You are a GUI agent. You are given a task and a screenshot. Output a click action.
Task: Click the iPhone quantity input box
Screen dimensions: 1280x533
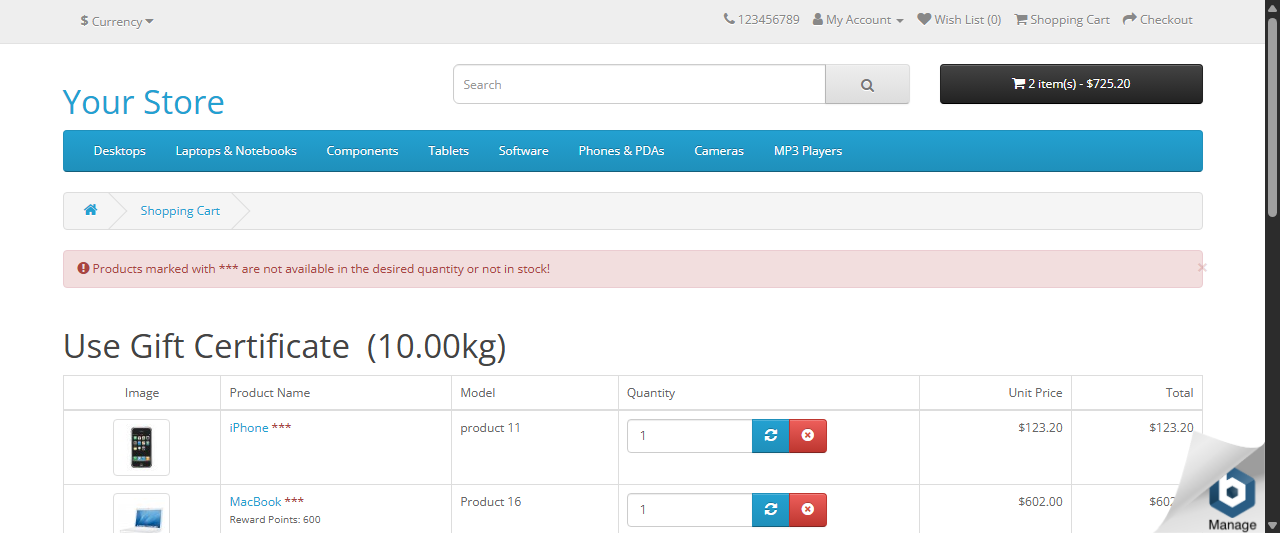point(689,436)
